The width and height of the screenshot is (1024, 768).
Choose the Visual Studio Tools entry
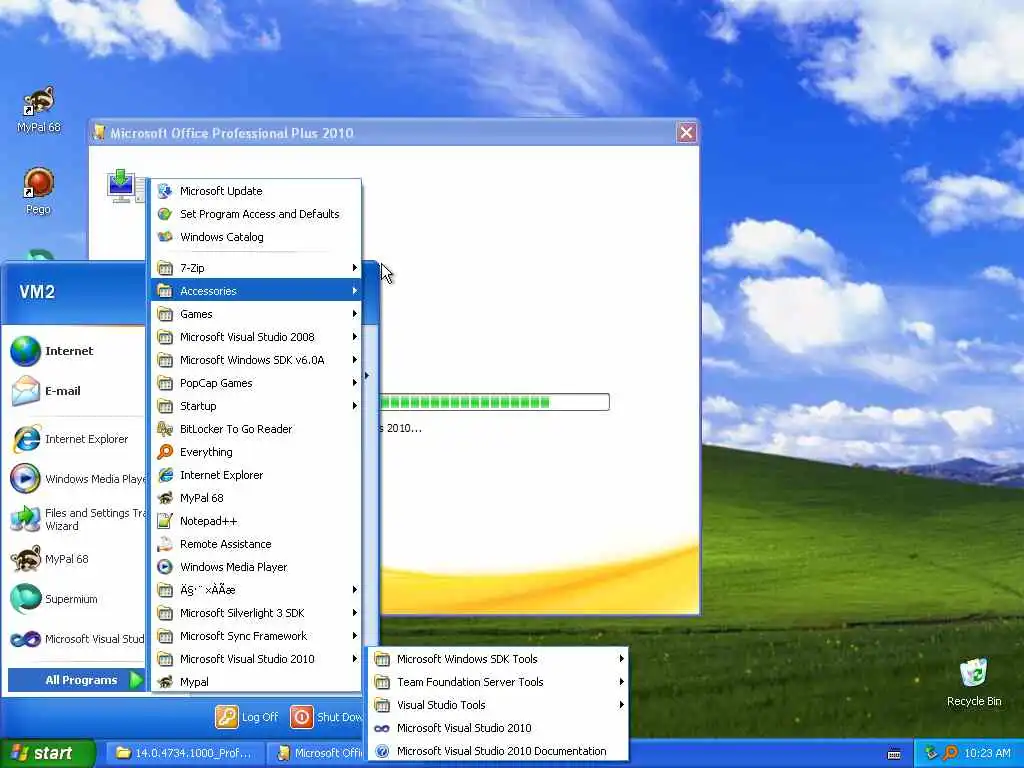[498, 705]
